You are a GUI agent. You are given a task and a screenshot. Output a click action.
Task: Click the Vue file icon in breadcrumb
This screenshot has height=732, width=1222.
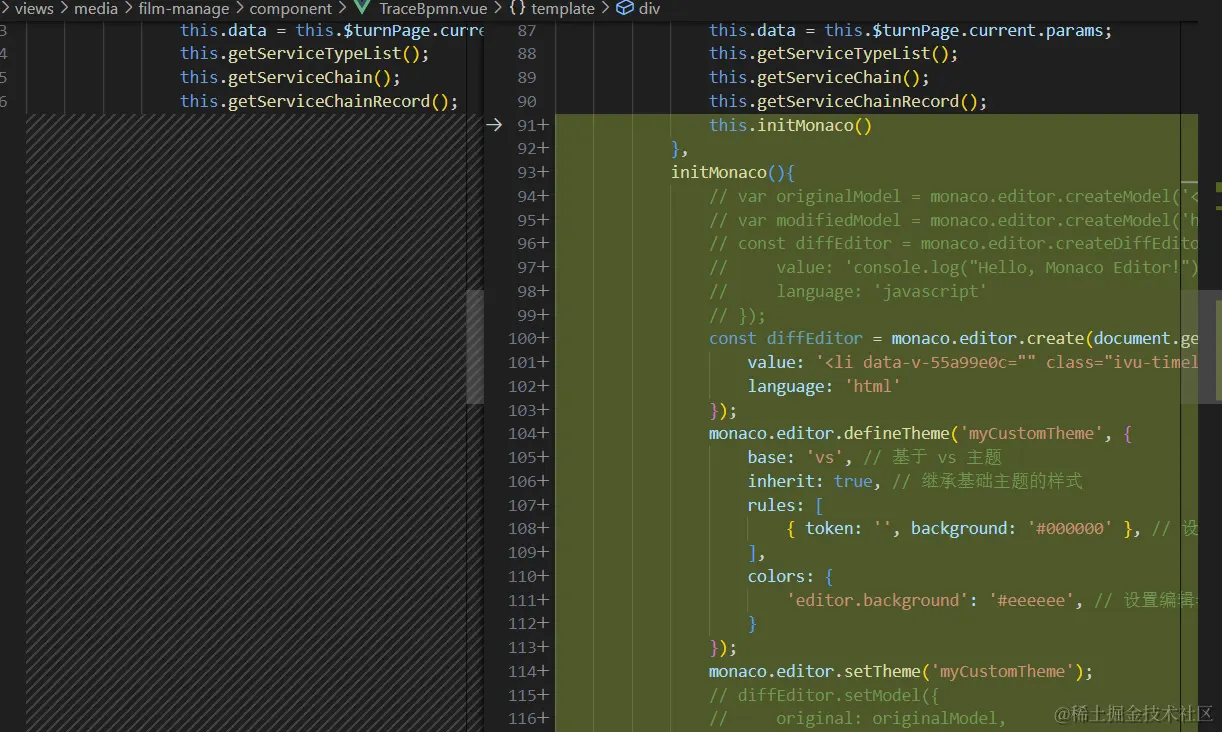click(362, 9)
